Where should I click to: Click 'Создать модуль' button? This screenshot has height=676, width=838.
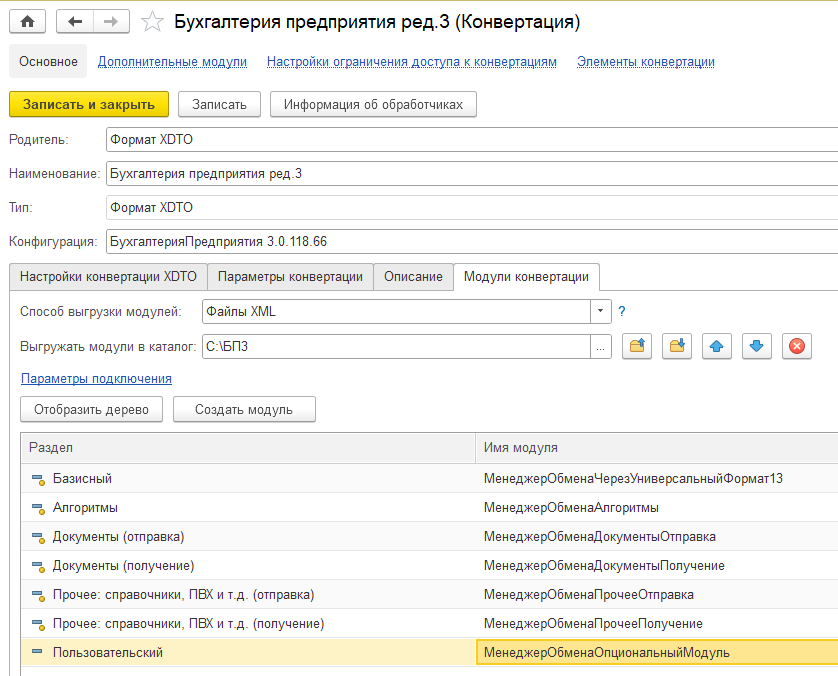click(244, 409)
